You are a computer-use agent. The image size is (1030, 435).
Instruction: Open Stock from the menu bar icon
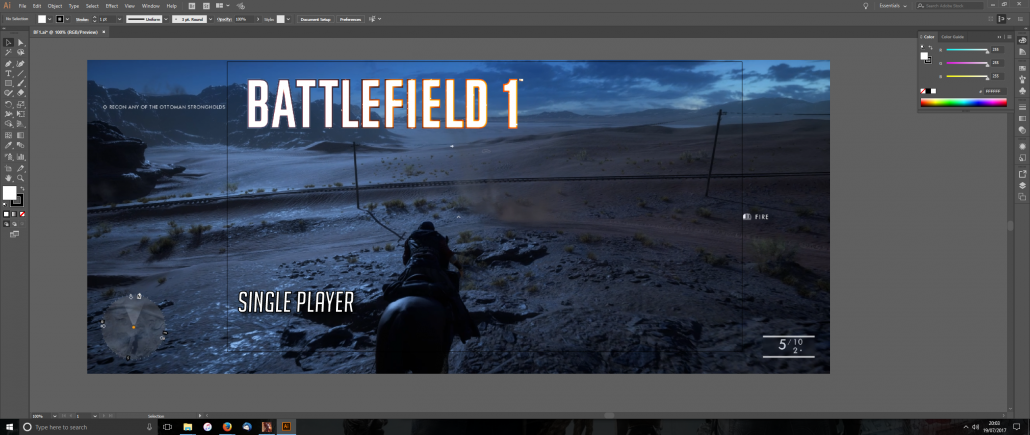[x=206, y=6]
